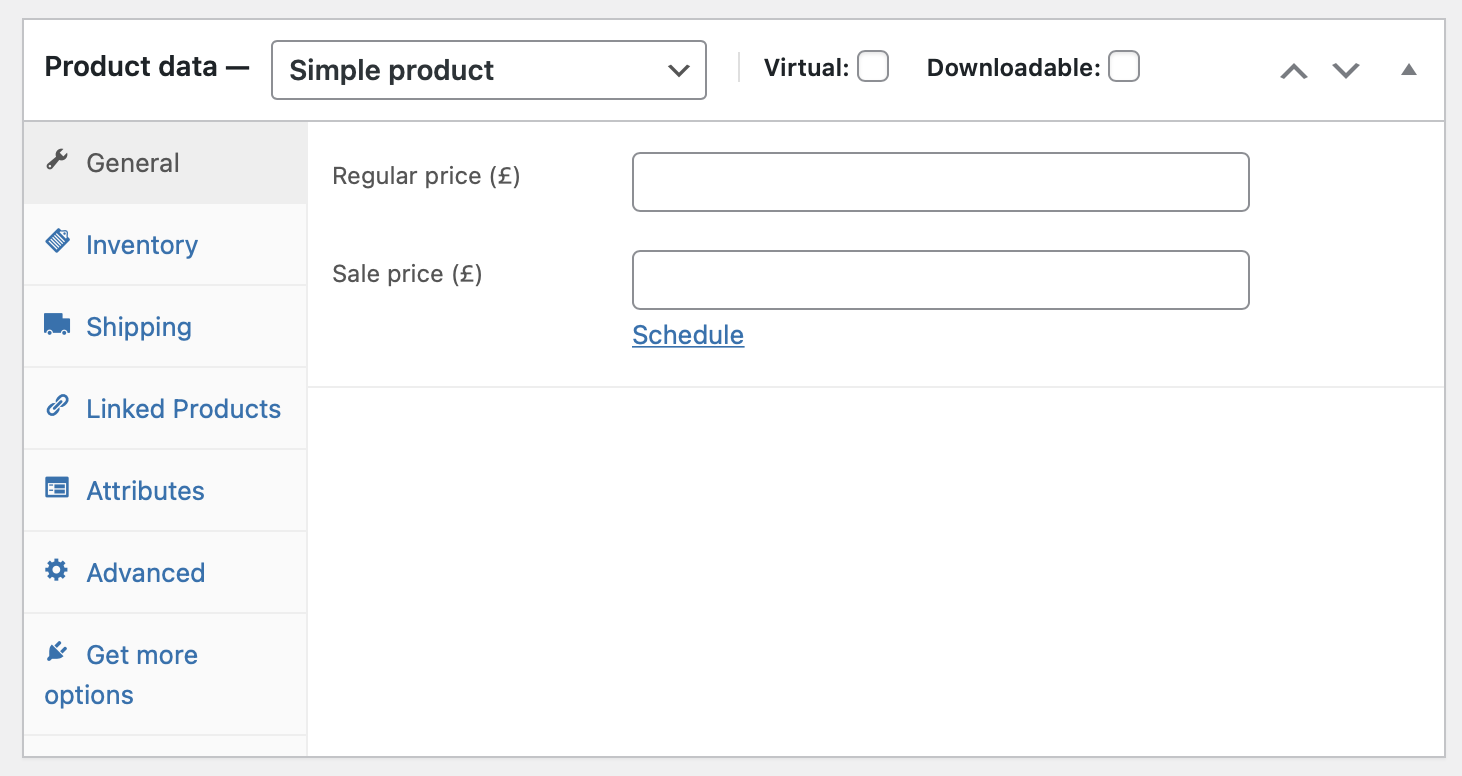Click the Advanced gear icon

pyautogui.click(x=57, y=570)
